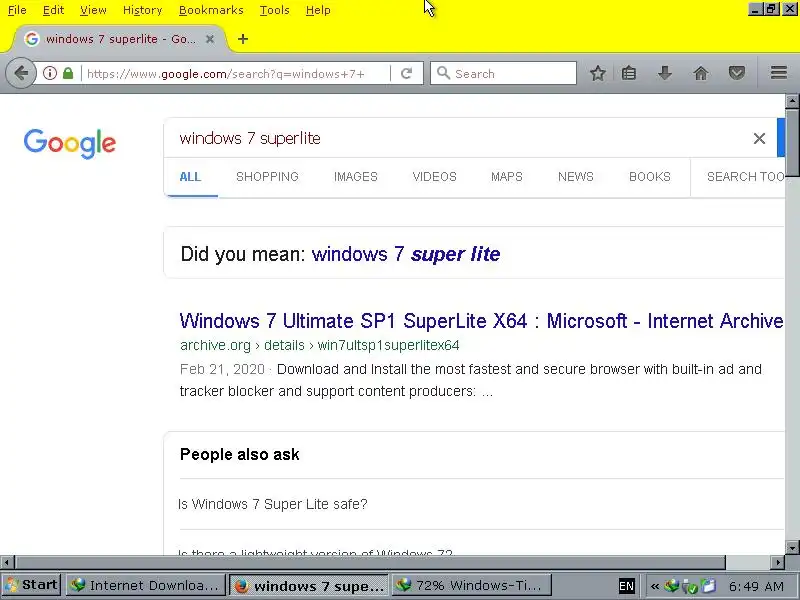Open Windows 7 Ultimate SP1 SuperLite X64 result
800x600 pixels.
481,321
